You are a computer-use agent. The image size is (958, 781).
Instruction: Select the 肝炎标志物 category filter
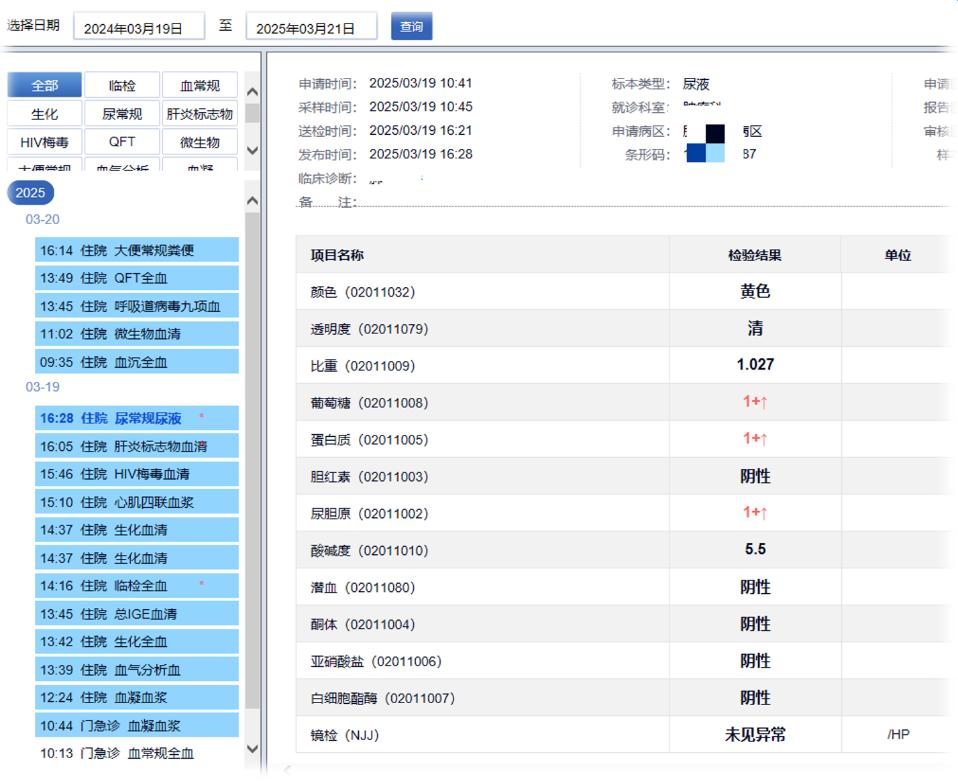point(200,114)
